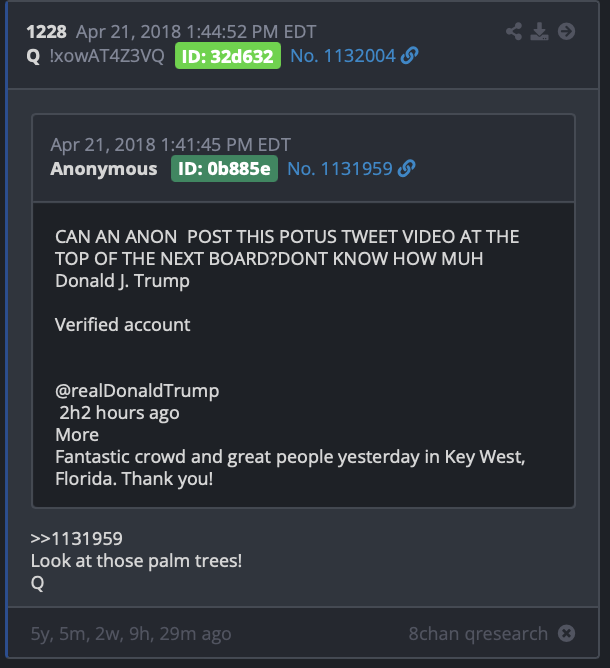The width and height of the screenshot is (610, 668).
Task: Open the post via the circled arrow icon
Action: [x=566, y=32]
